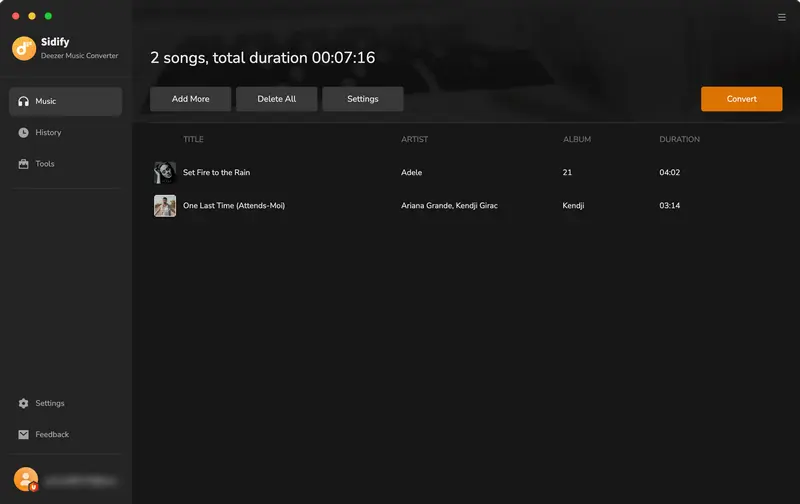This screenshot has height=504, width=800.
Task: Select the Music sidebar item
Action: pyautogui.click(x=65, y=101)
